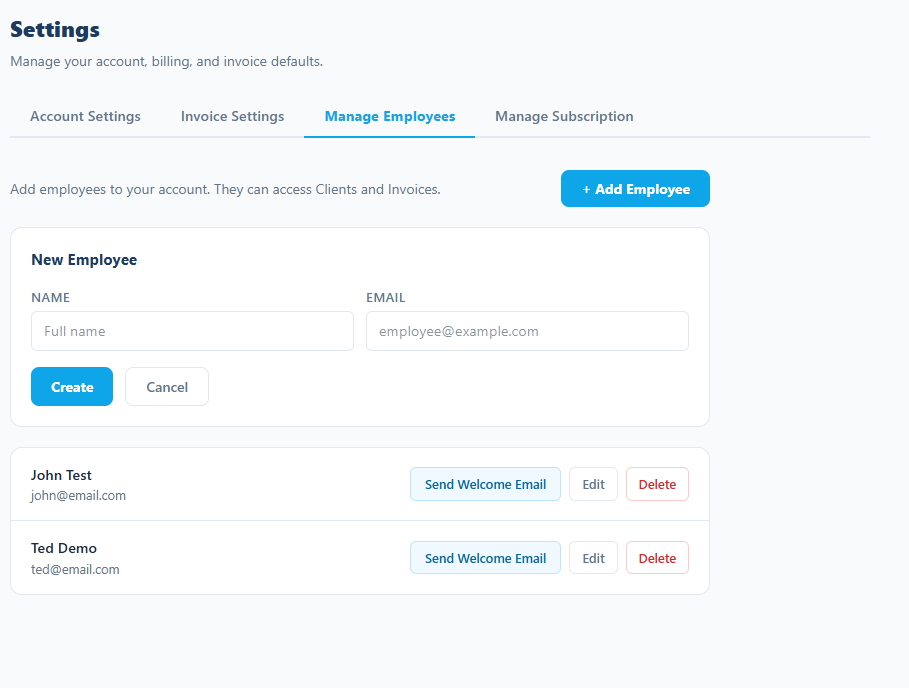The image size is (909, 688).
Task: Select the Manage Employees tab
Action: [x=389, y=116]
